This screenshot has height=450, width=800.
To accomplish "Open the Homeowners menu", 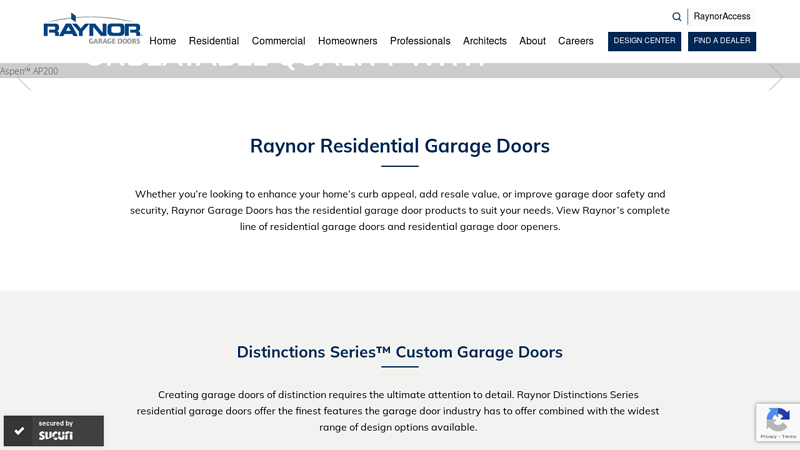I will (347, 41).
